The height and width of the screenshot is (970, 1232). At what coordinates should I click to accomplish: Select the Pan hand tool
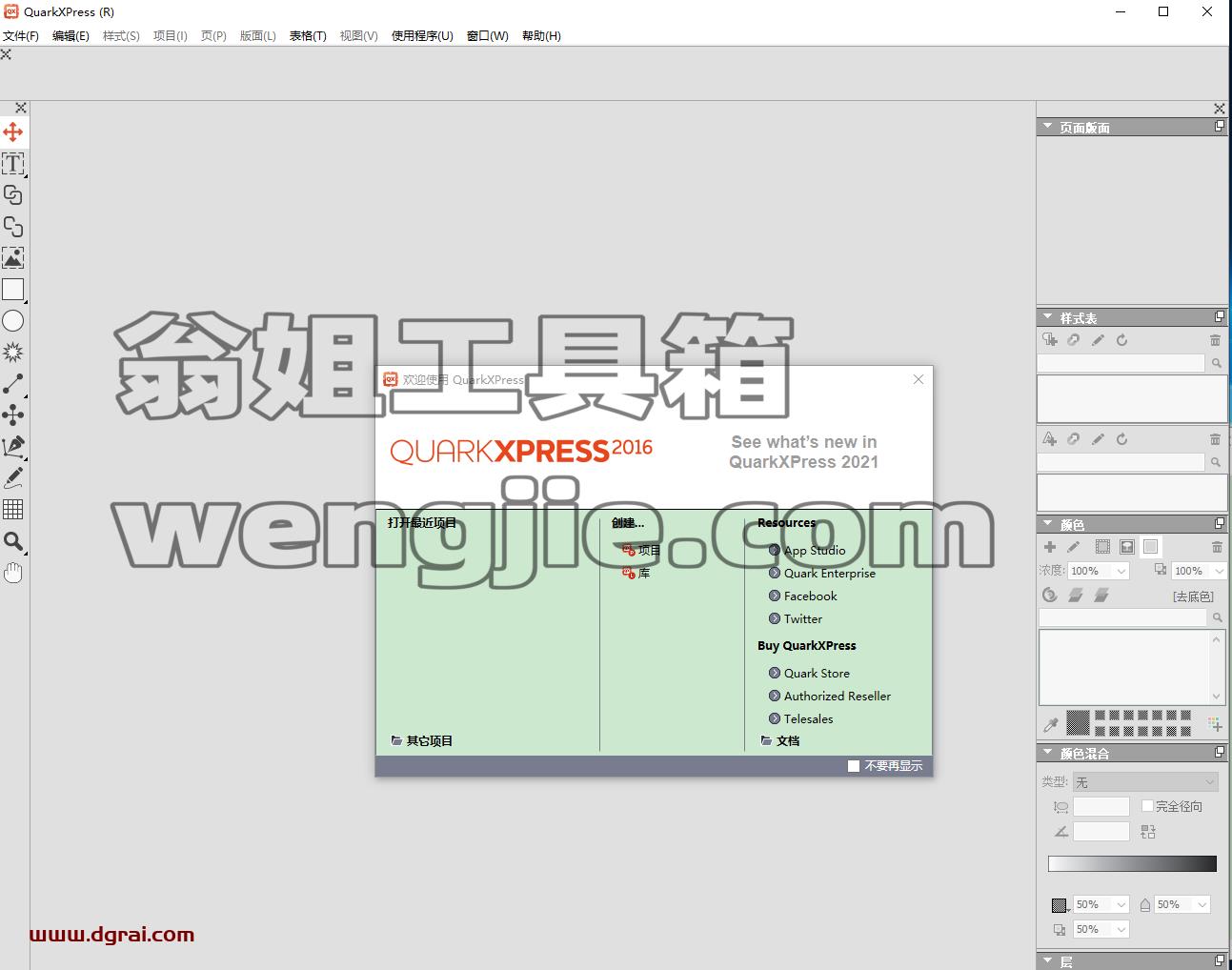click(13, 573)
